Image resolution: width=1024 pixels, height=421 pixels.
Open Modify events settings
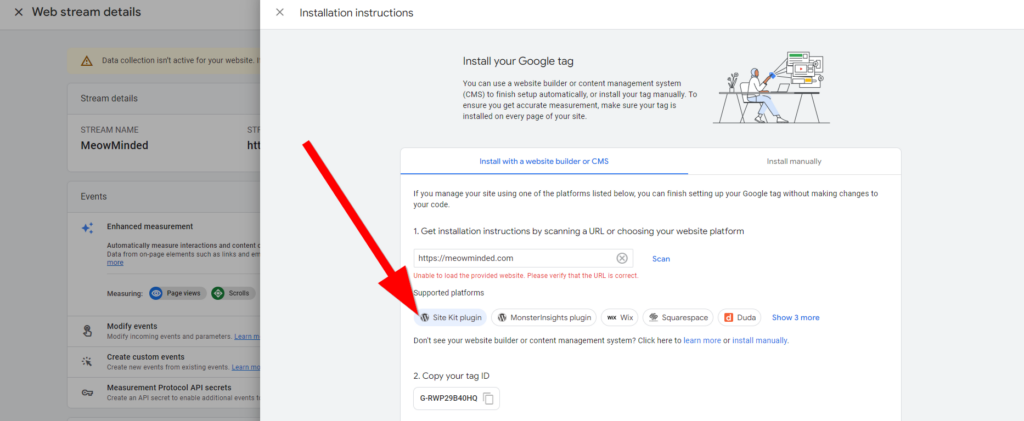(132, 327)
